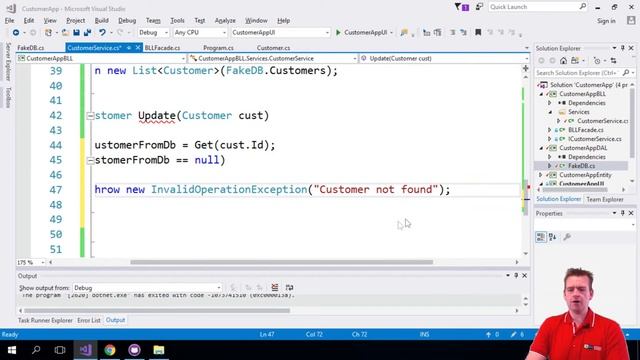The width and height of the screenshot is (640, 360).
Task: Expand the BLLFacade.cs tree node
Action: 549,130
